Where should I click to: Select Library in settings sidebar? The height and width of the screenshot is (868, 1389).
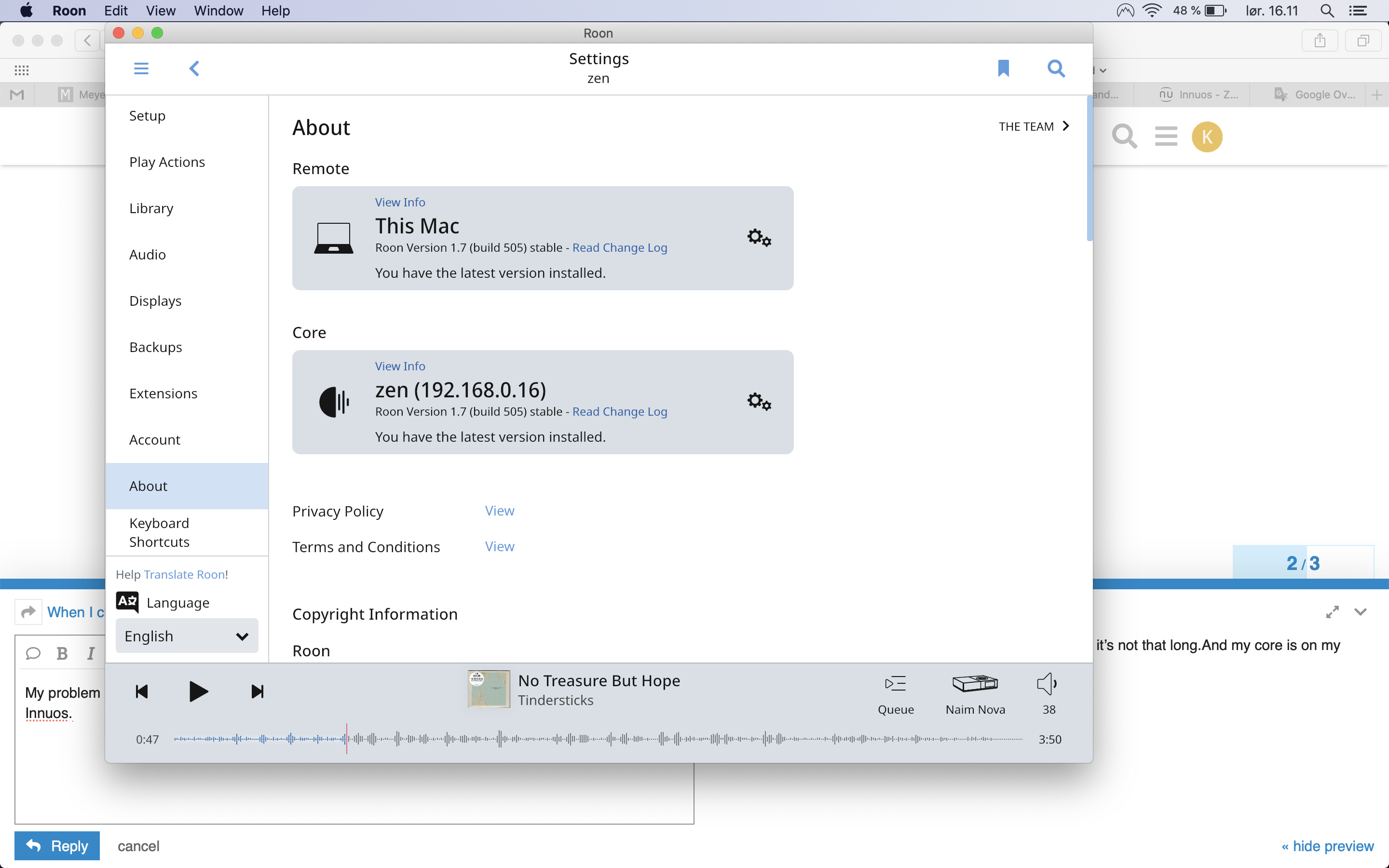187,208
